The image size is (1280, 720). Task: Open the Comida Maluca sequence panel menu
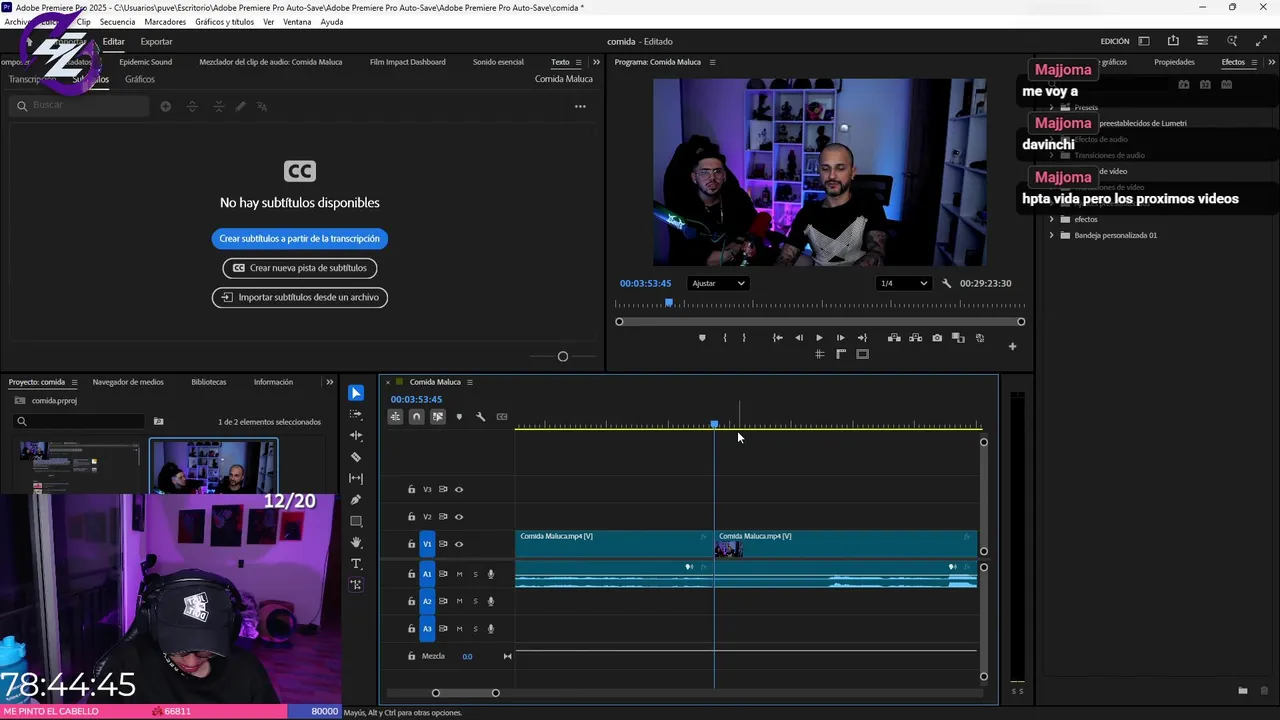pos(469,382)
